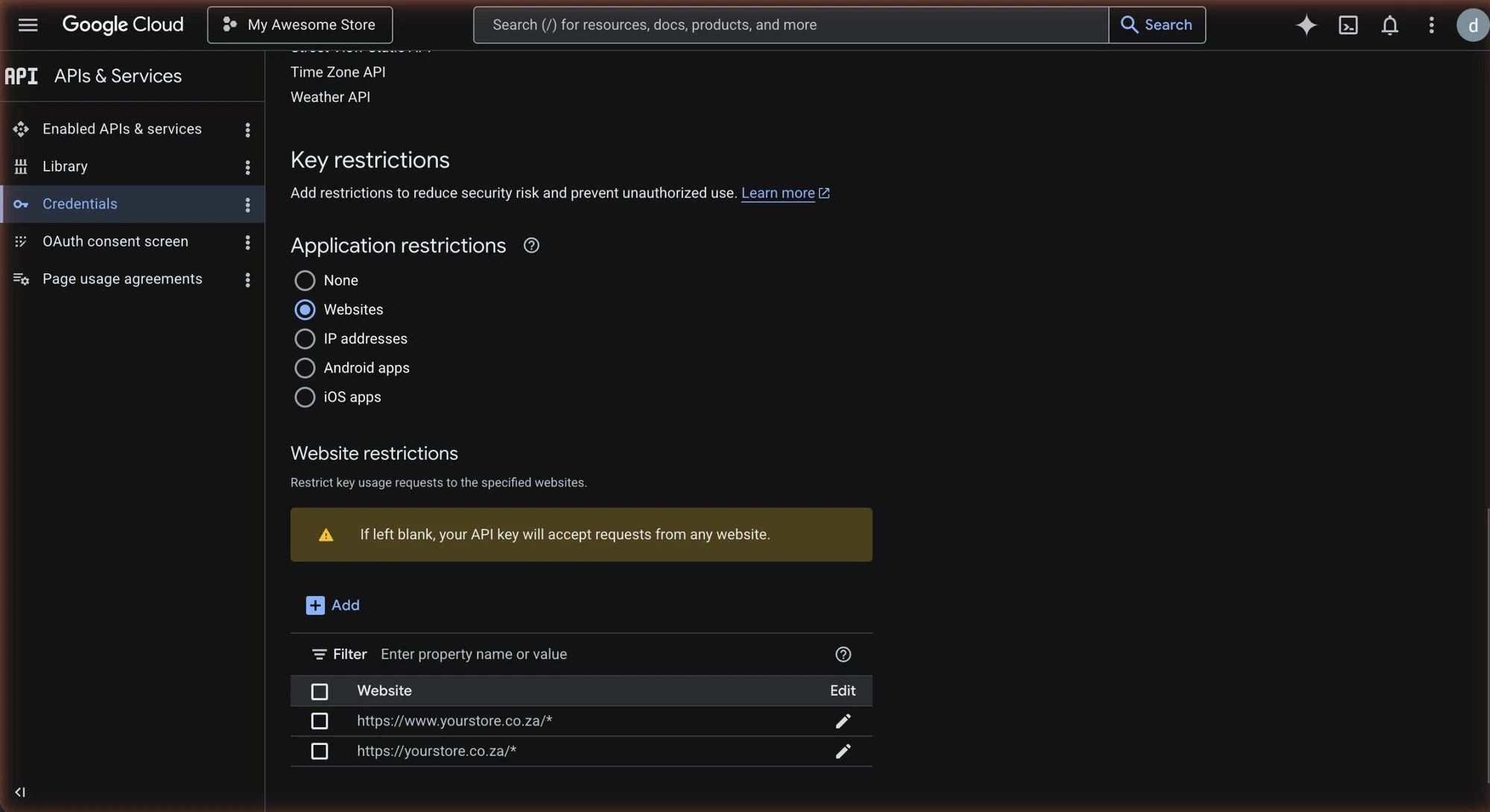
Task: Open more options for Enabled APIs & services
Action: click(x=247, y=130)
